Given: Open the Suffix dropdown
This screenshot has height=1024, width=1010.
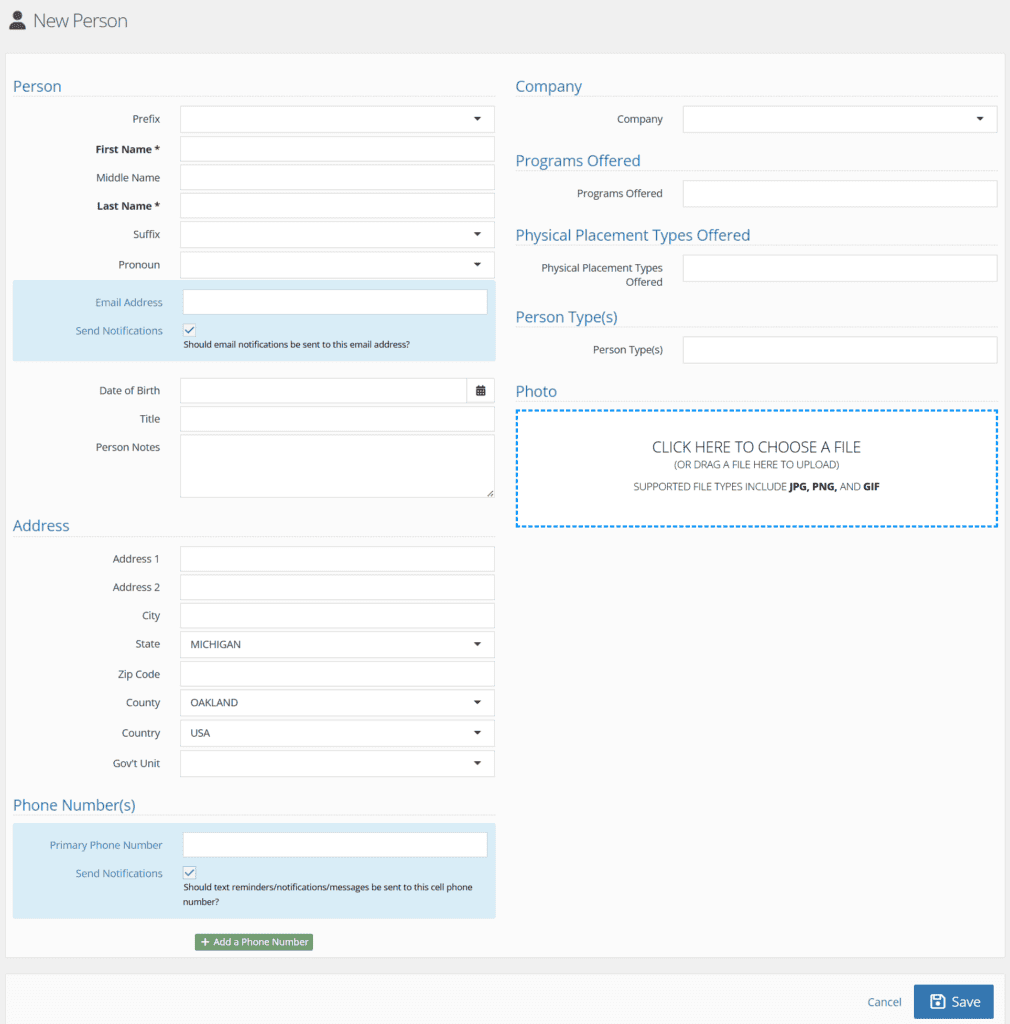Looking at the screenshot, I should pyautogui.click(x=337, y=234).
